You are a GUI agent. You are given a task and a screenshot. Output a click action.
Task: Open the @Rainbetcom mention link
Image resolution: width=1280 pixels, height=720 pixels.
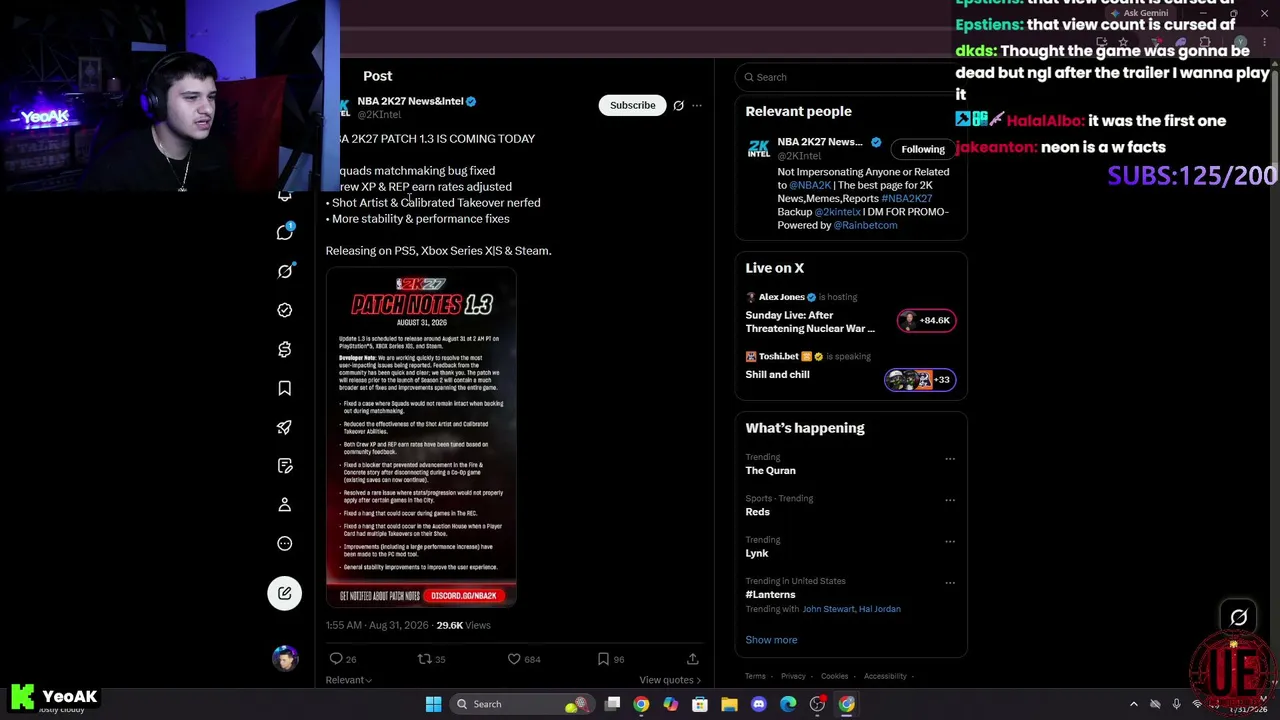865,225
